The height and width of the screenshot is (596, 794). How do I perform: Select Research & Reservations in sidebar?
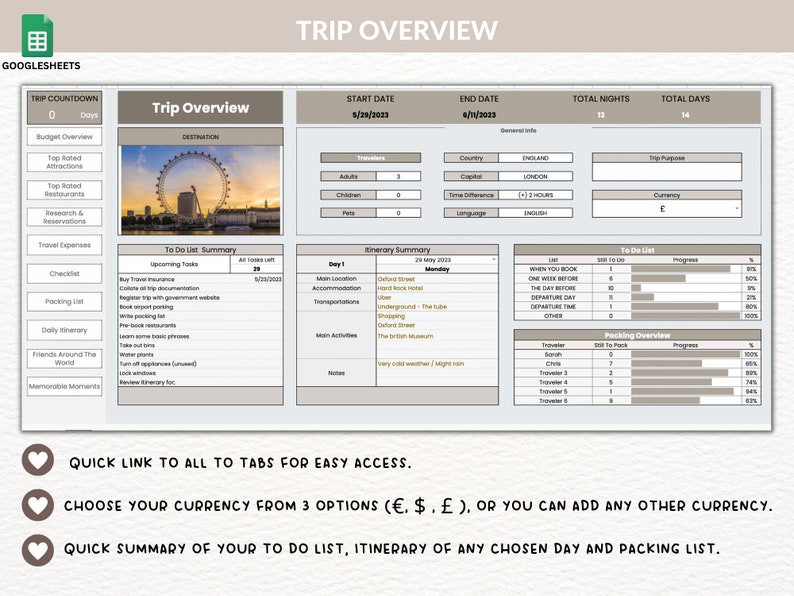[x=64, y=216]
